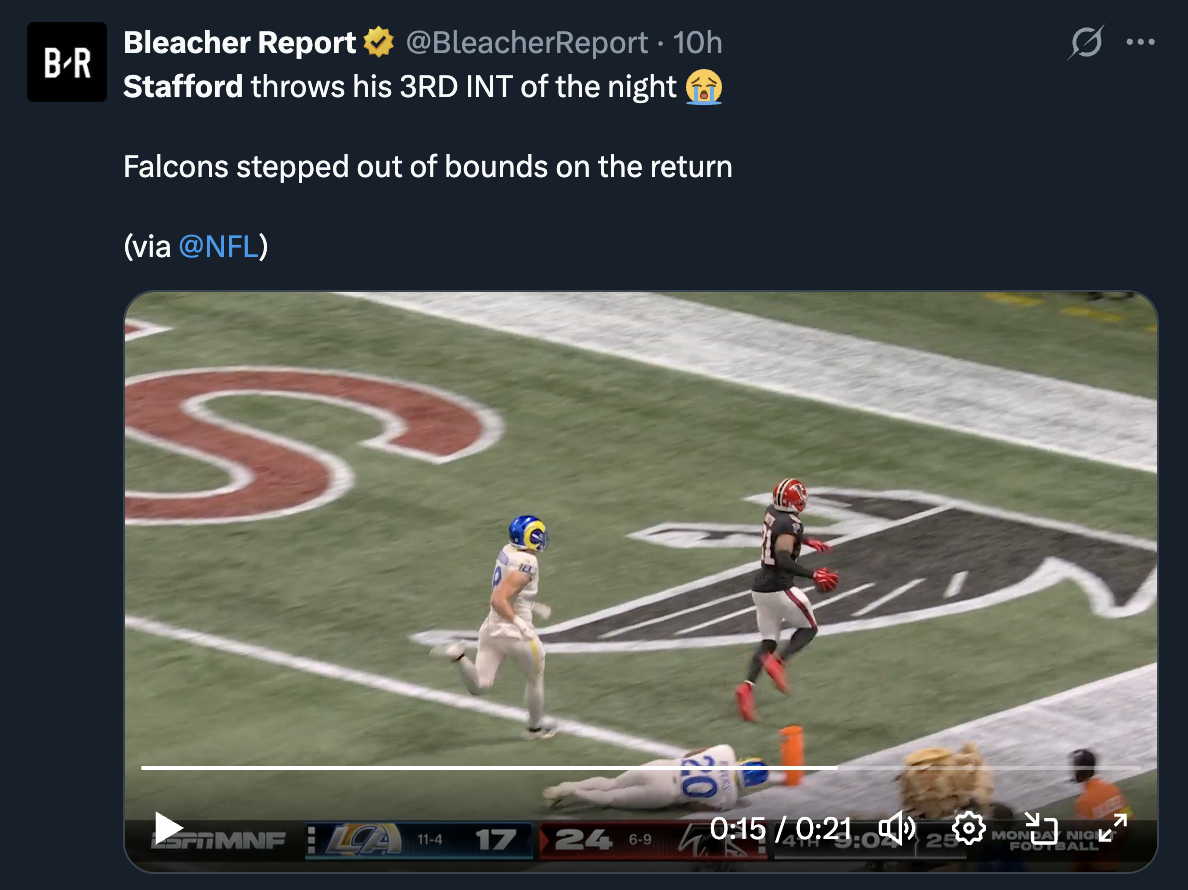
Task: Click the bold Stafford topic text
Action: pos(183,86)
